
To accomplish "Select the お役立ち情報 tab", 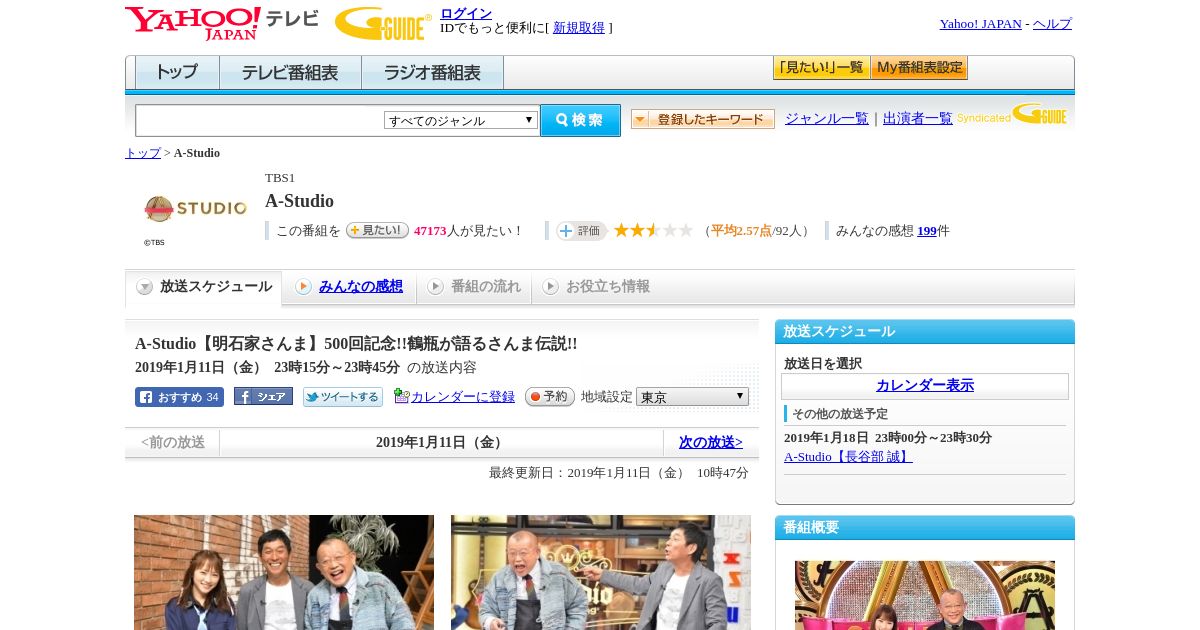I will pos(596,287).
